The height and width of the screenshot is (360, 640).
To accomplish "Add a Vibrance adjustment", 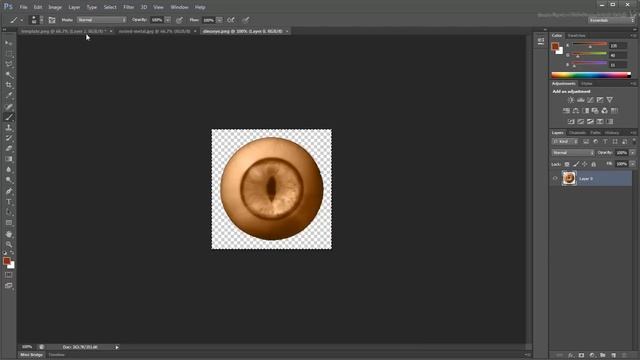I will [x=609, y=100].
